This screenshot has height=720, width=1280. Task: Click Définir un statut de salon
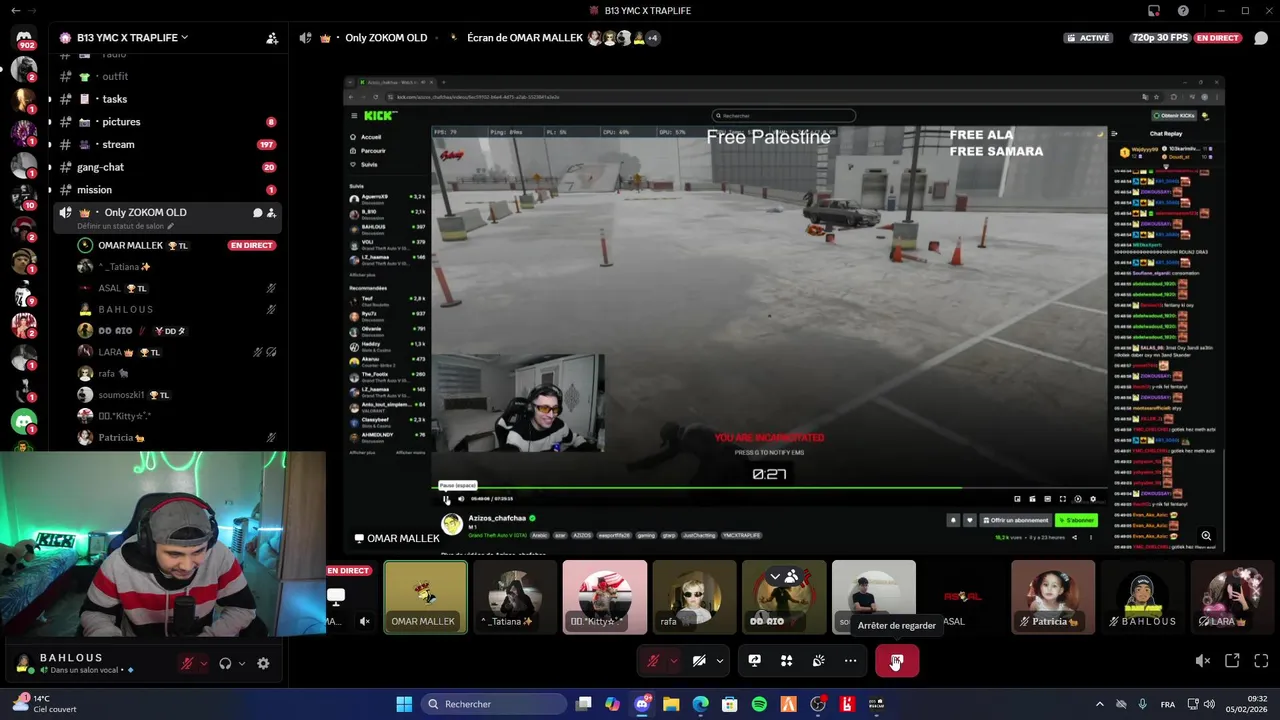[120, 226]
